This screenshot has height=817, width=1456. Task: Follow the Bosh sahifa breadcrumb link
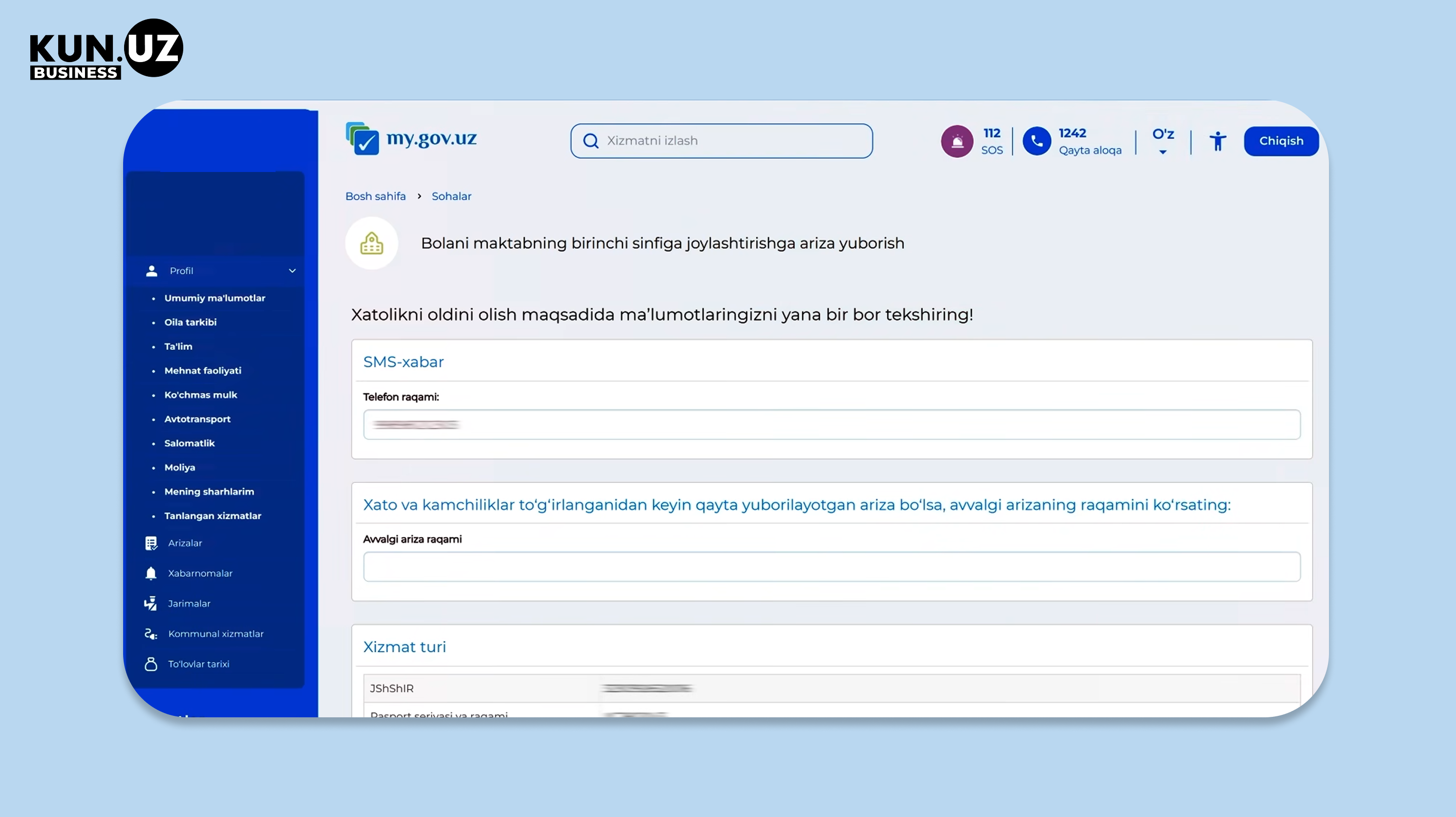click(x=375, y=196)
